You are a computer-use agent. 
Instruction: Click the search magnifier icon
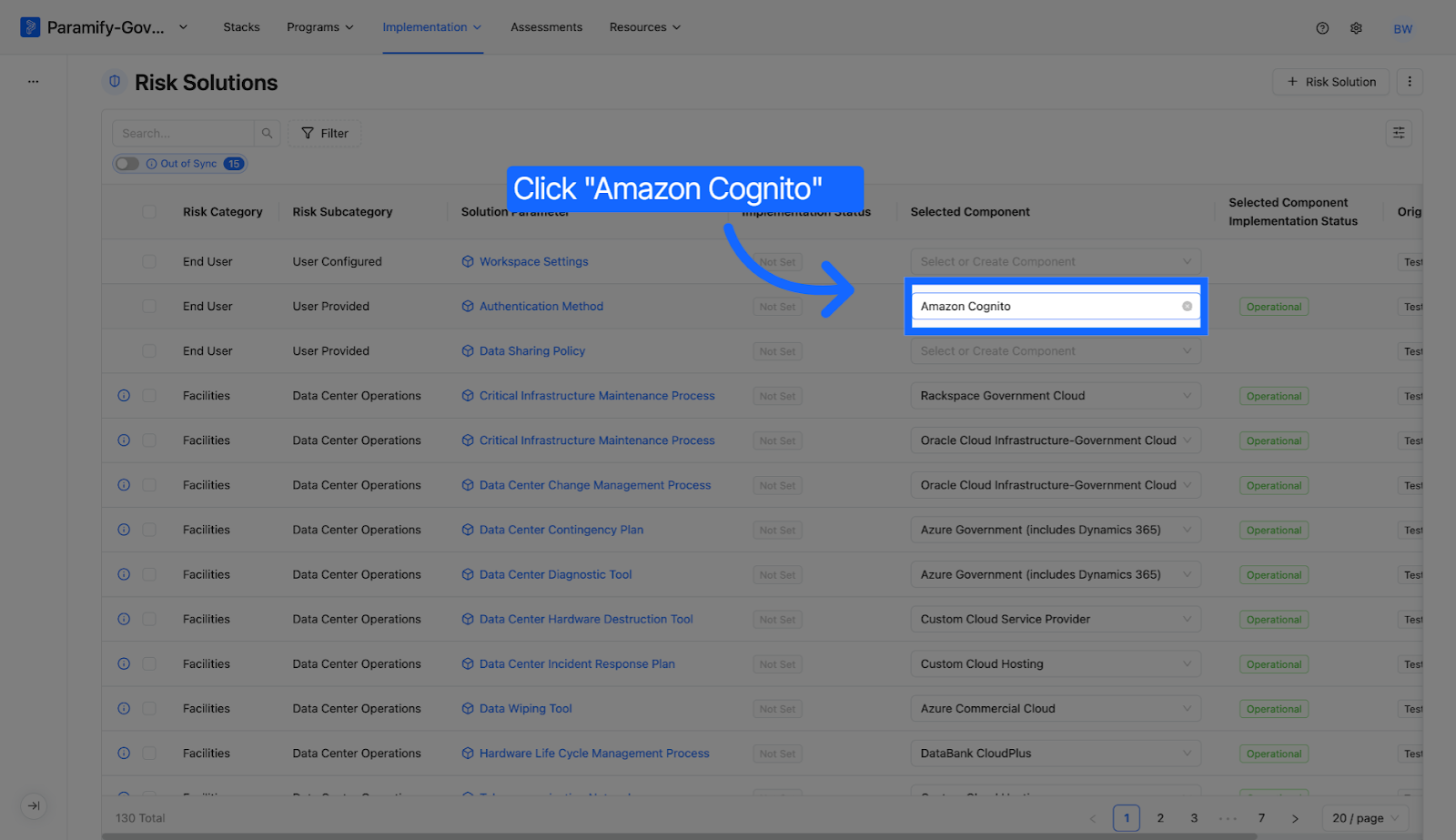267,133
